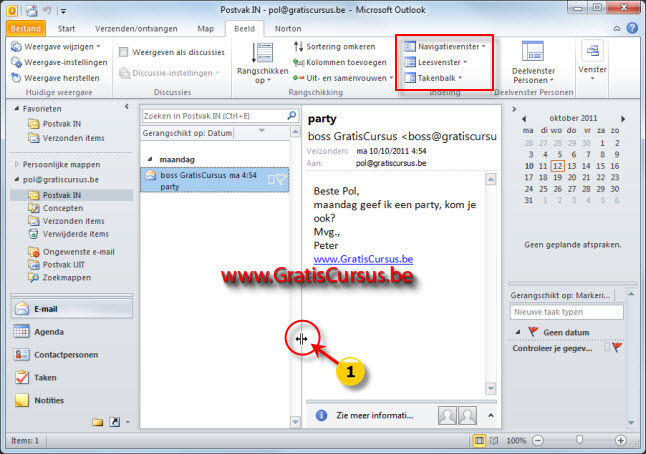Screen dimensions: 646x454
Task: Click Nieuwe taak typen input field
Action: pyautogui.click(x=566, y=312)
